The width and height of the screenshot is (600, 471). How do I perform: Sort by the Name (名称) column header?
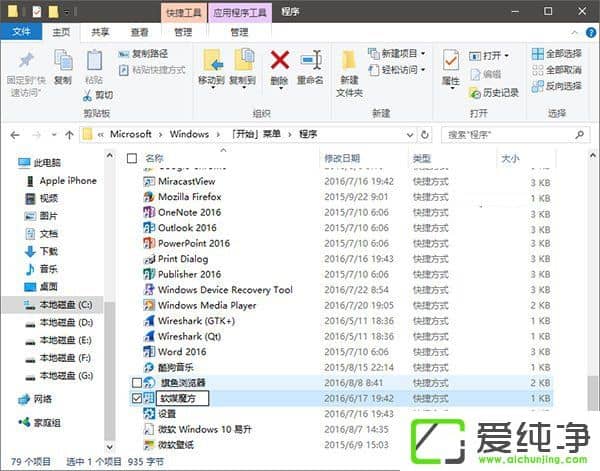coord(155,158)
